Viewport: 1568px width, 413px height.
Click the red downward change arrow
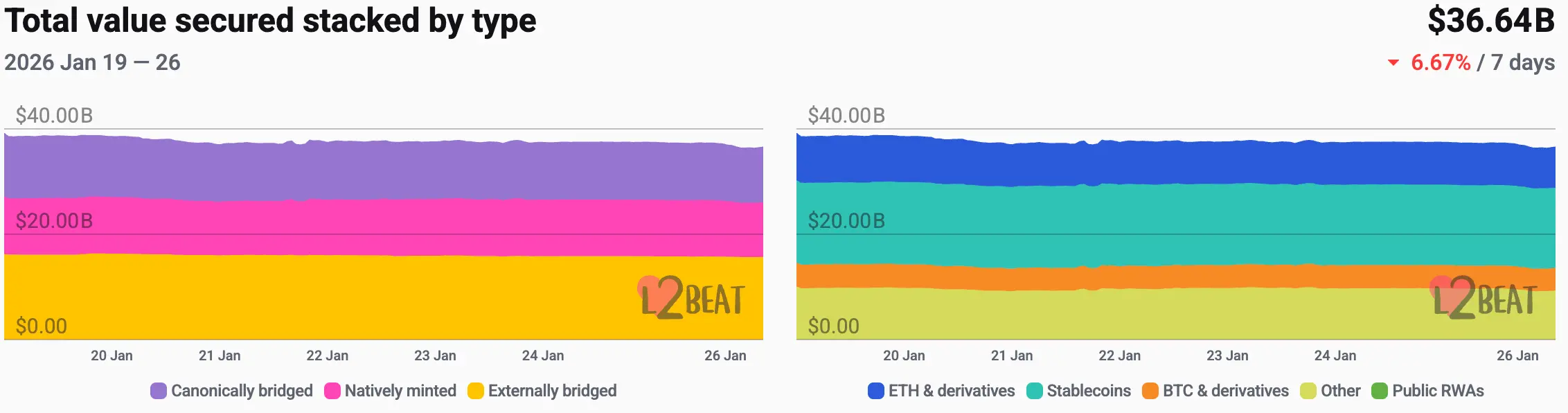coord(1393,63)
